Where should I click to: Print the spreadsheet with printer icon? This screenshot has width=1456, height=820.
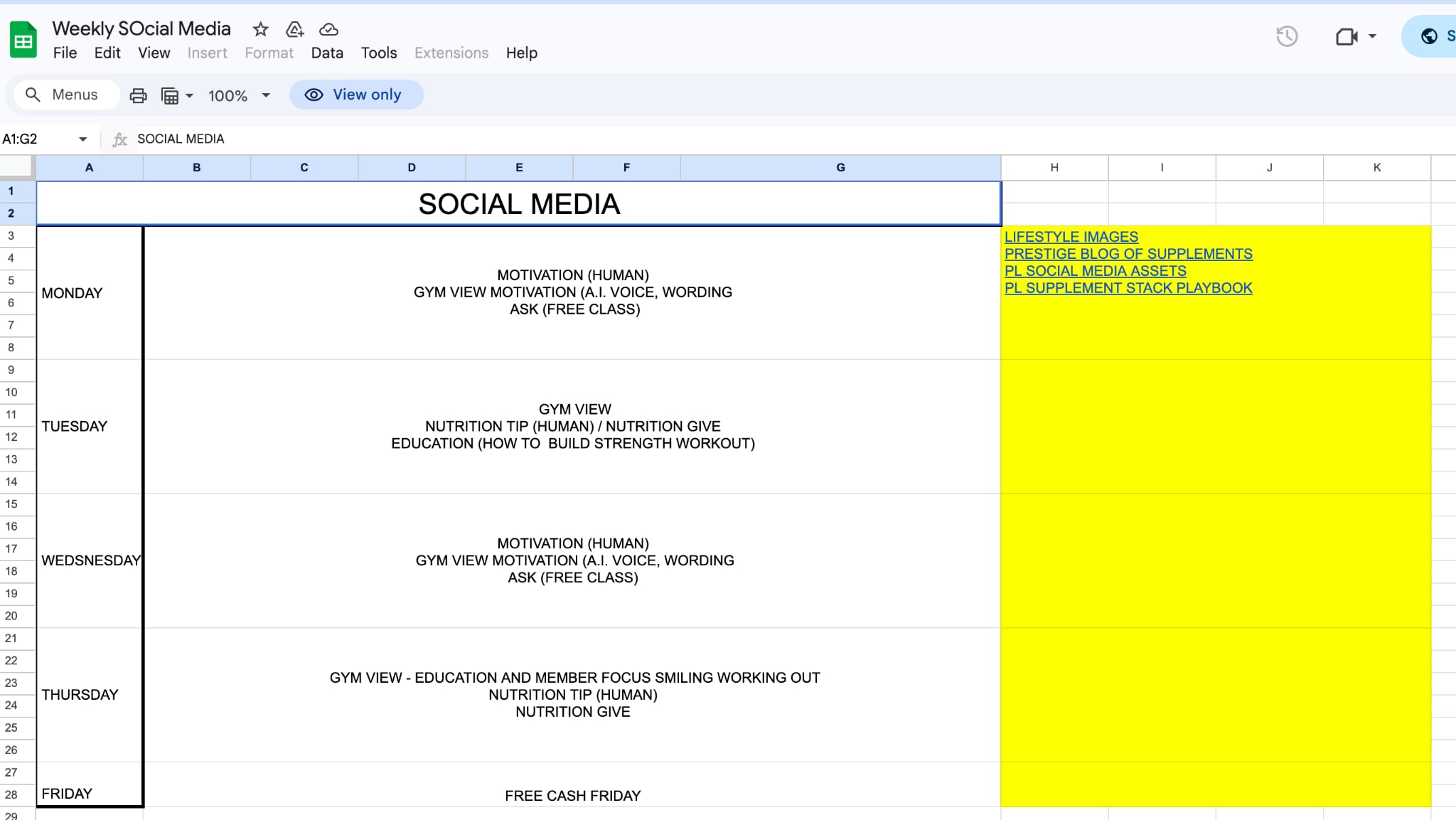point(138,95)
